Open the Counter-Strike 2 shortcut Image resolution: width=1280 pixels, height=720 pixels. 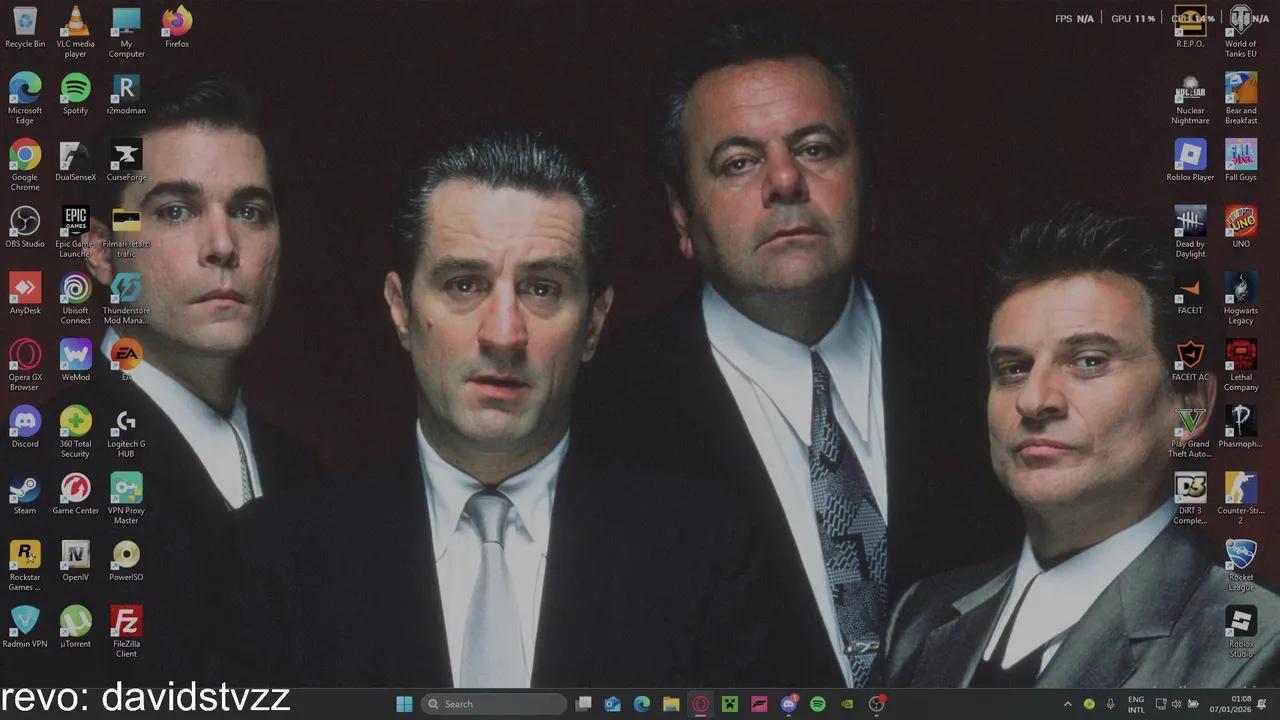click(x=1241, y=499)
